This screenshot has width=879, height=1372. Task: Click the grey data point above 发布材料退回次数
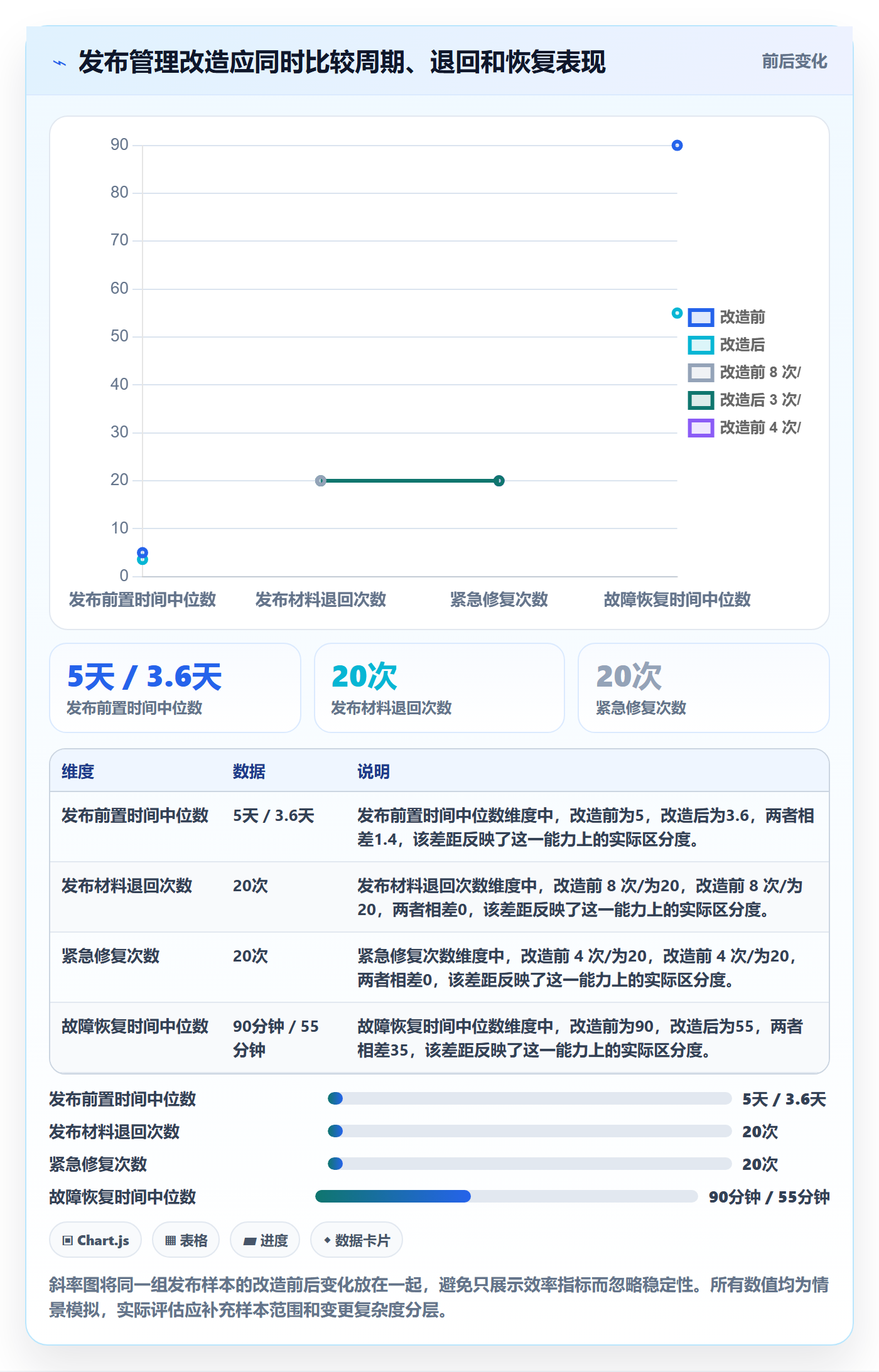point(321,481)
